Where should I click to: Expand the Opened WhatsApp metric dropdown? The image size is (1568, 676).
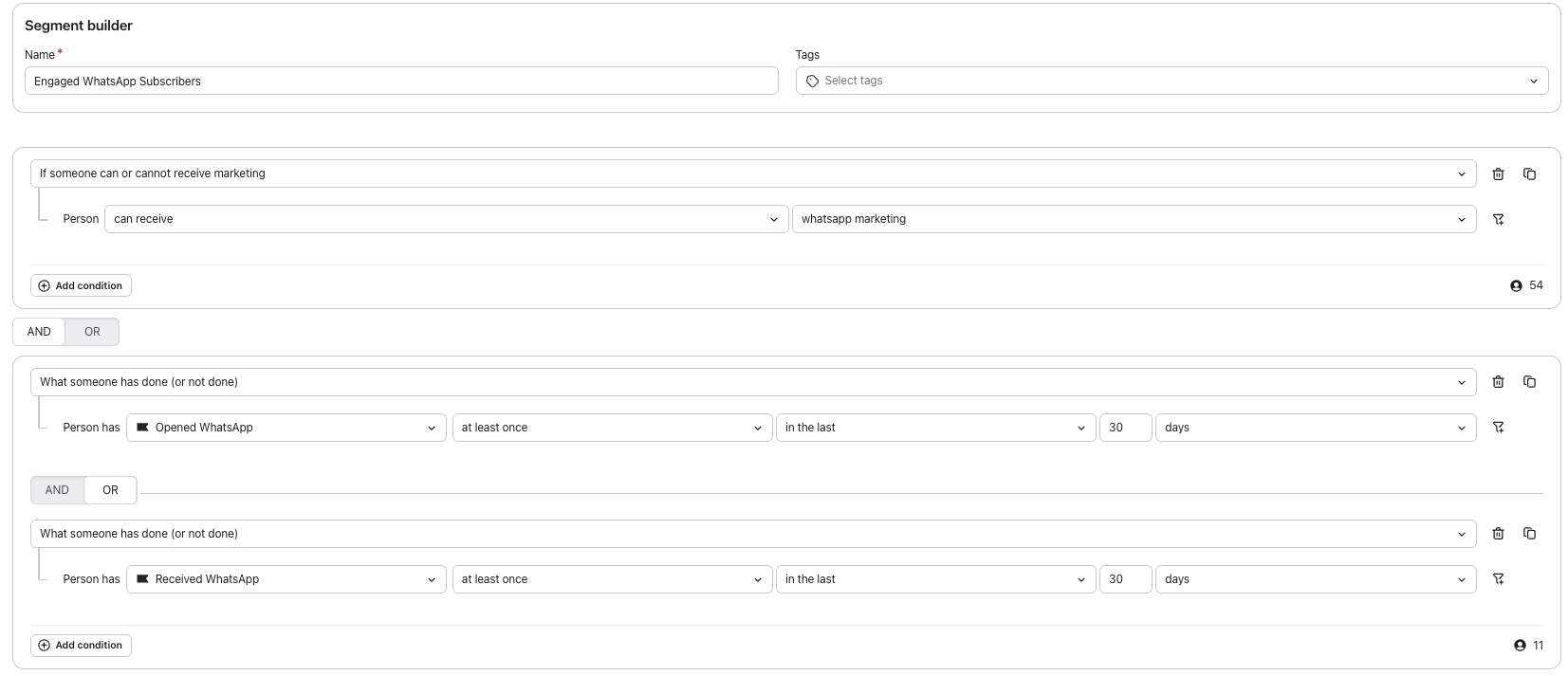(x=286, y=428)
